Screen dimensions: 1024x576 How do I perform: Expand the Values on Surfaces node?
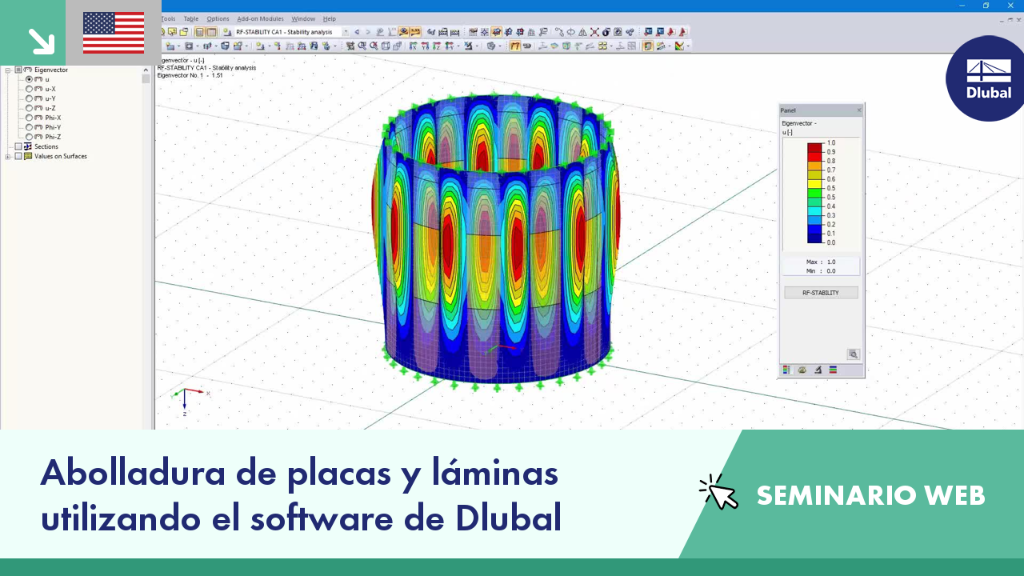click(8, 157)
